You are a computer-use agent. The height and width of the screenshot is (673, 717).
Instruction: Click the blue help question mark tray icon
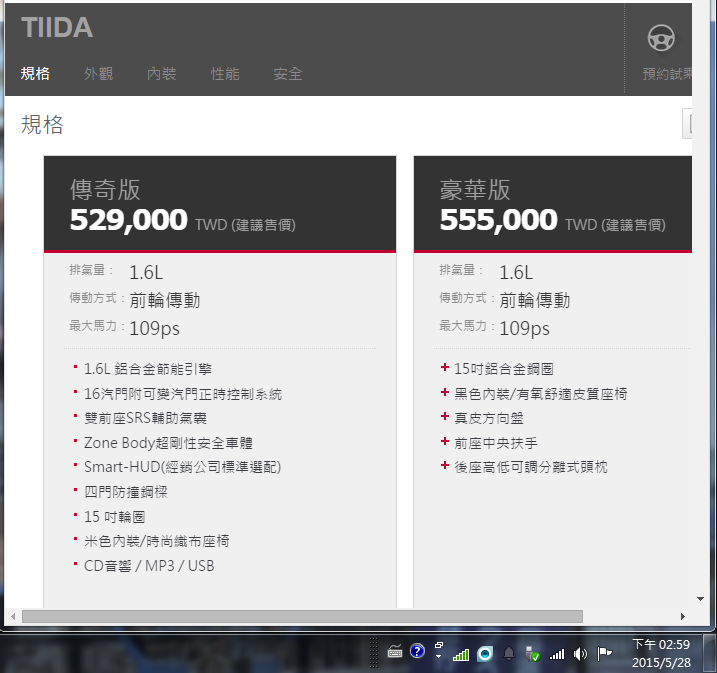coord(417,651)
